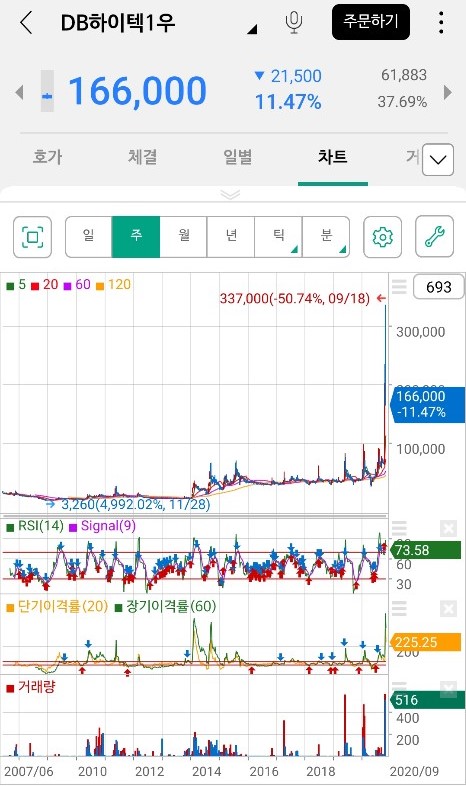Tap the volume value tag 516
The height and width of the screenshot is (786, 466).
[x=427, y=700]
